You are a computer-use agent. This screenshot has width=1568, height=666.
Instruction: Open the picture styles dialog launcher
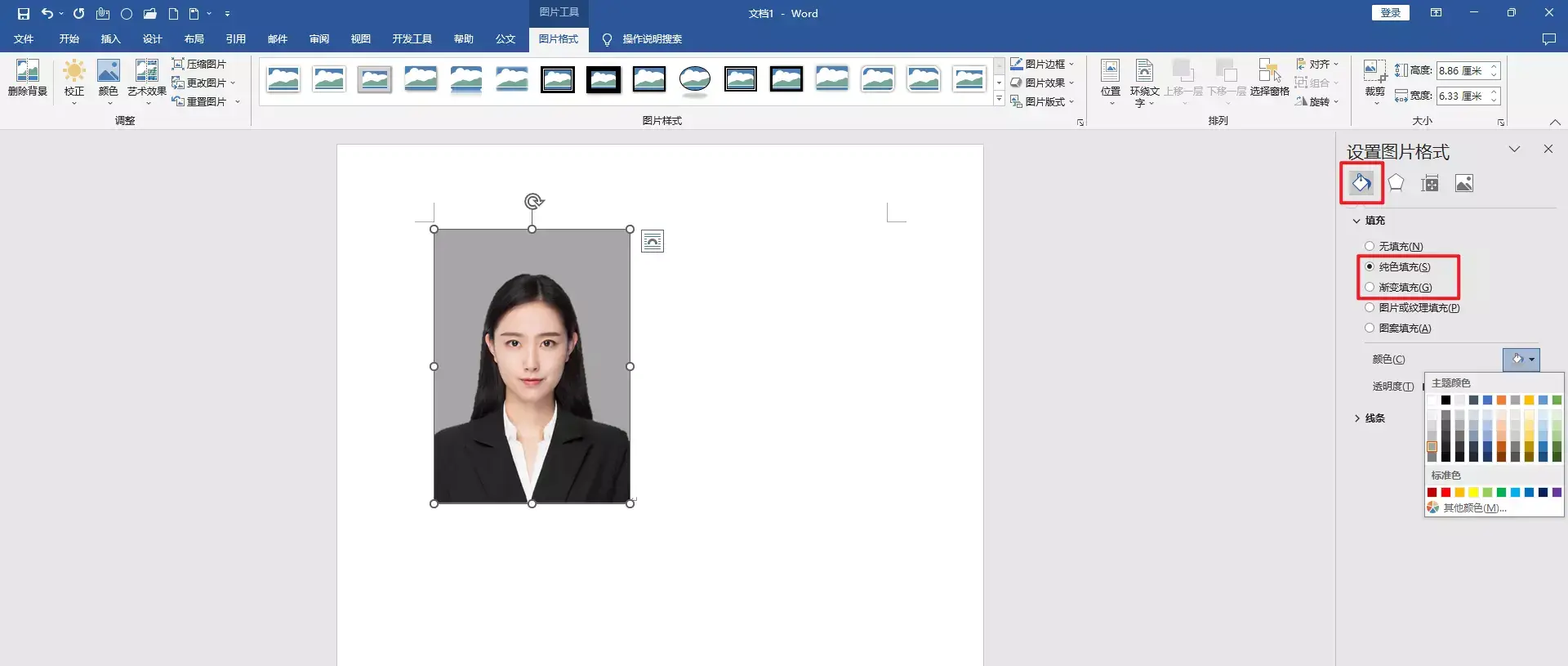click(x=1080, y=123)
